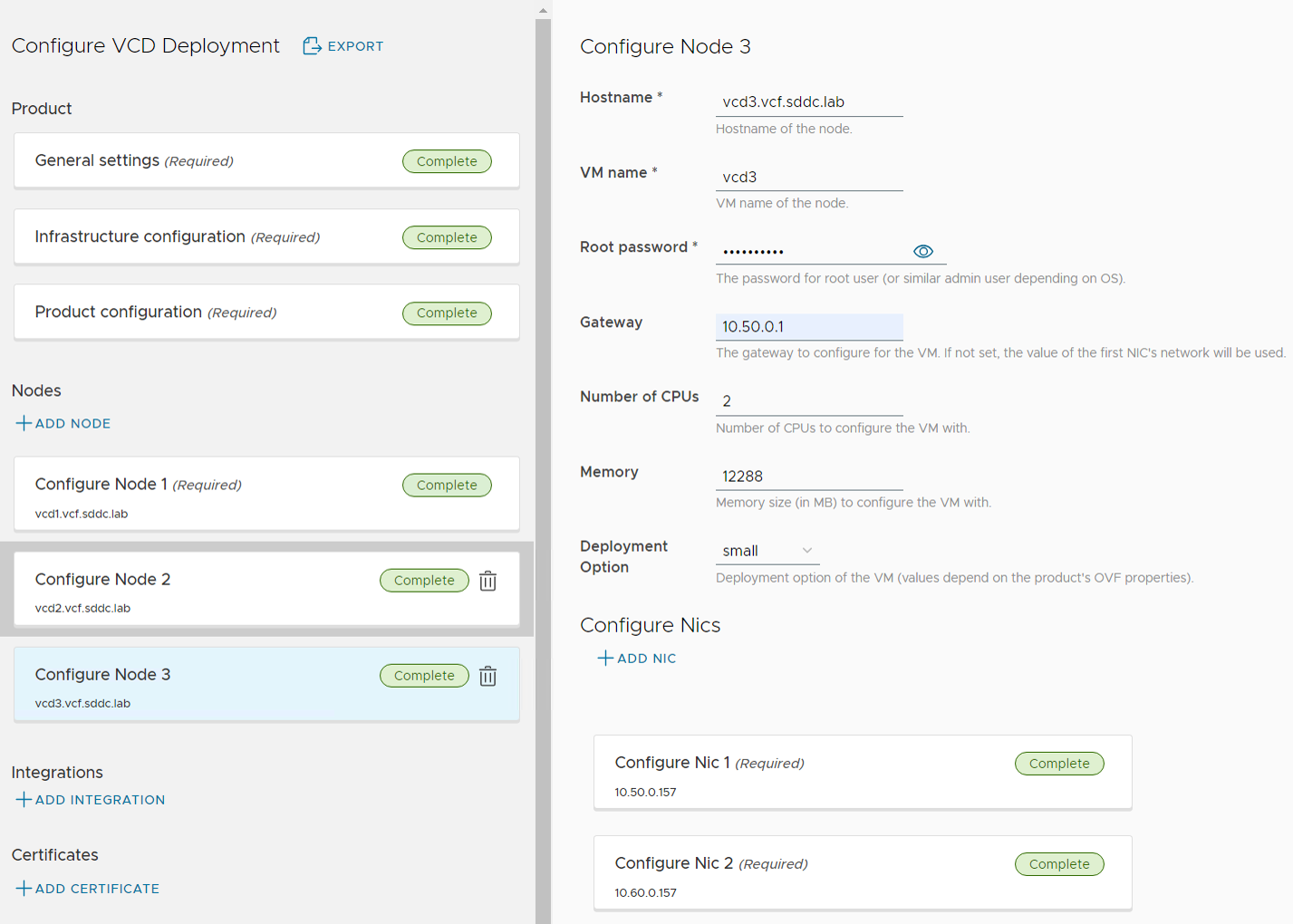Viewport: 1293px width, 924px height.
Task: Click the Export icon button
Action: 312,46
